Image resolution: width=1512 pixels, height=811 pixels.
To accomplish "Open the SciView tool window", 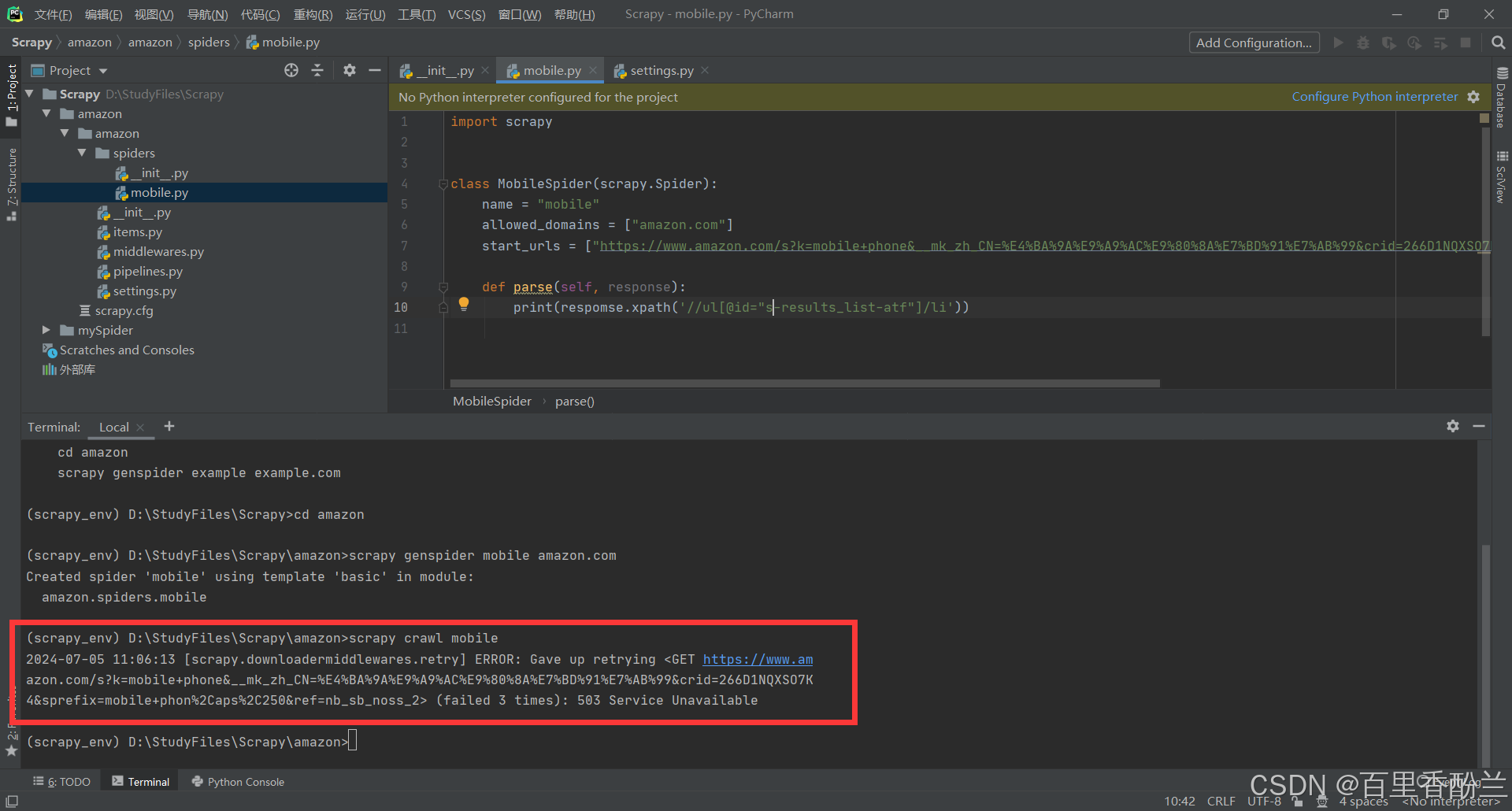I will [1502, 177].
